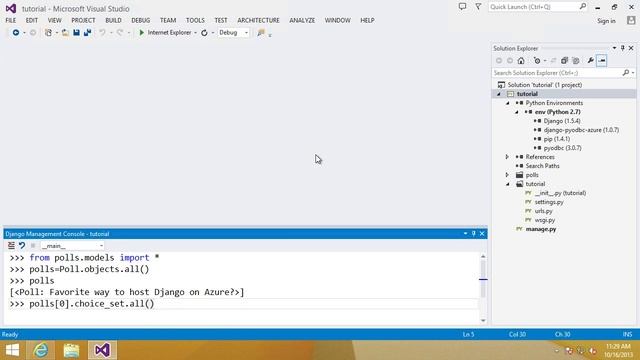Open Solution Explorer window position dropdown
This screenshot has height=360, width=640.
coord(614,48)
